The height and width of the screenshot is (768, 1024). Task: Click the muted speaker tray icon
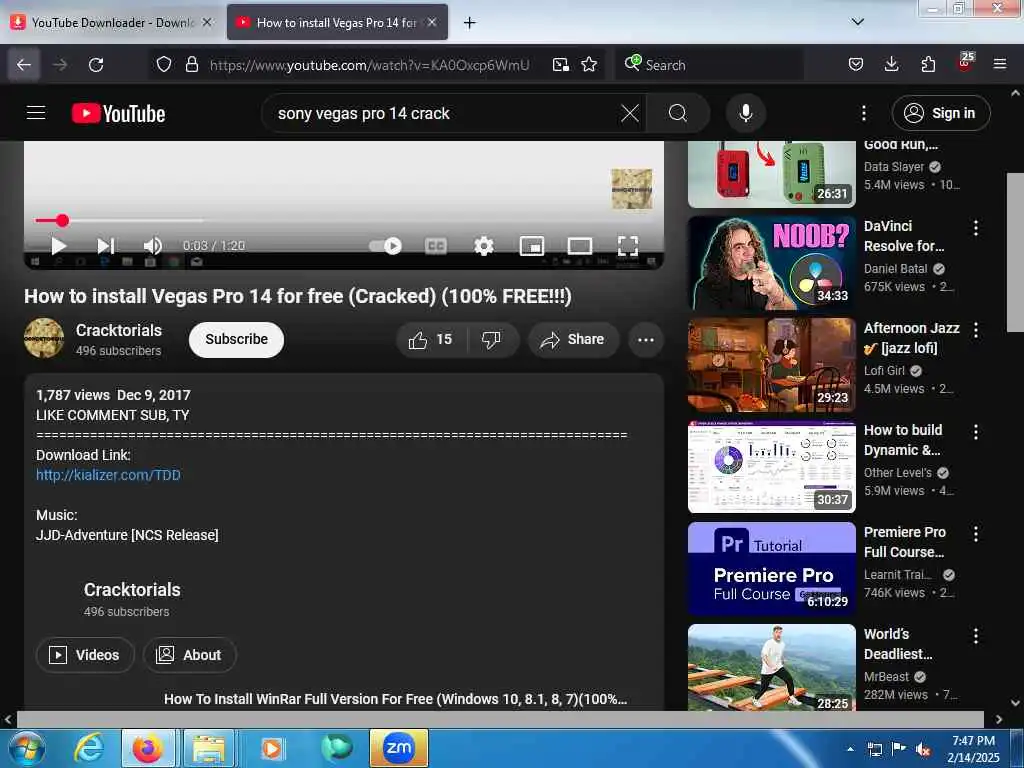(923, 749)
